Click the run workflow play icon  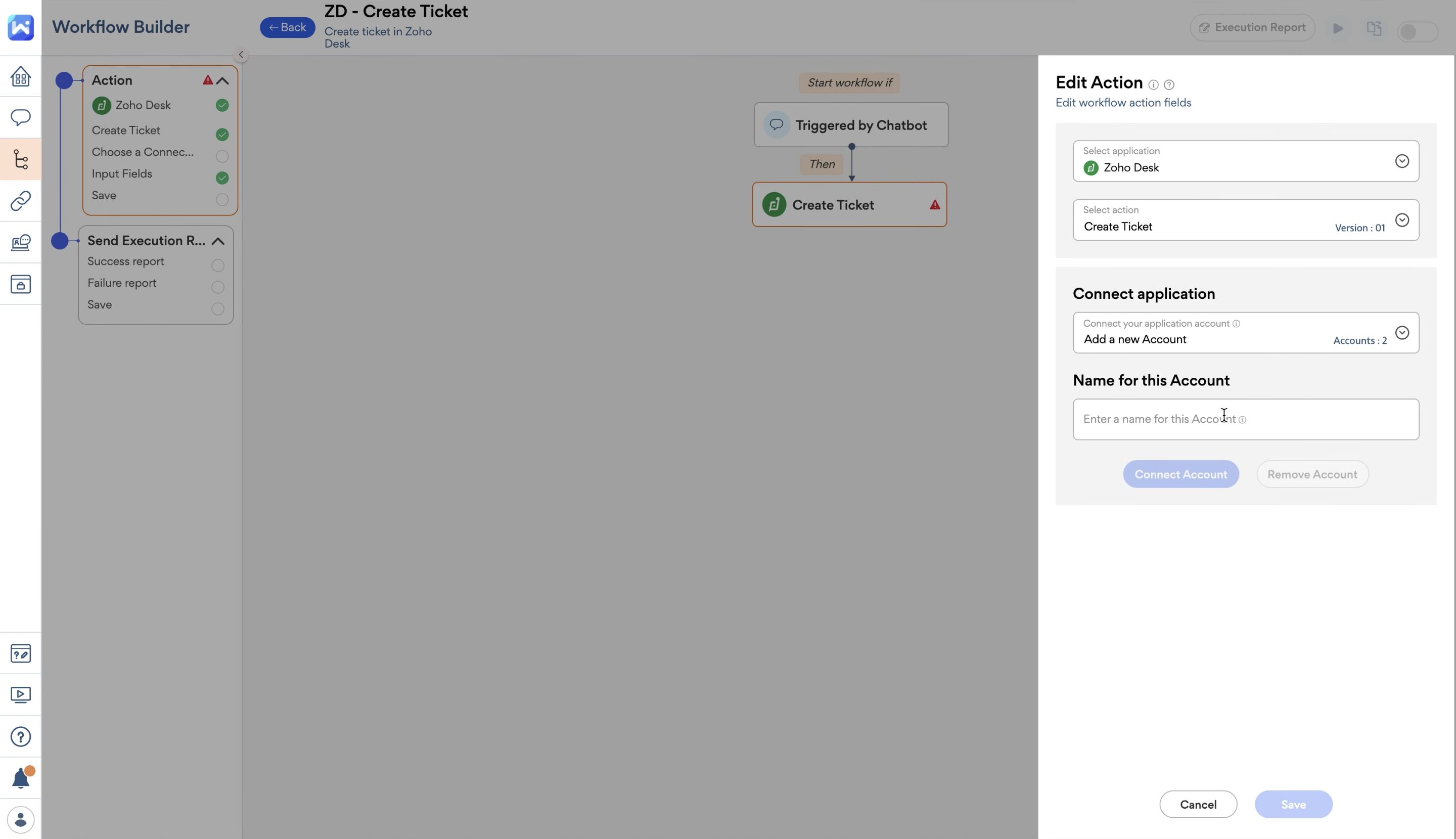[1338, 28]
